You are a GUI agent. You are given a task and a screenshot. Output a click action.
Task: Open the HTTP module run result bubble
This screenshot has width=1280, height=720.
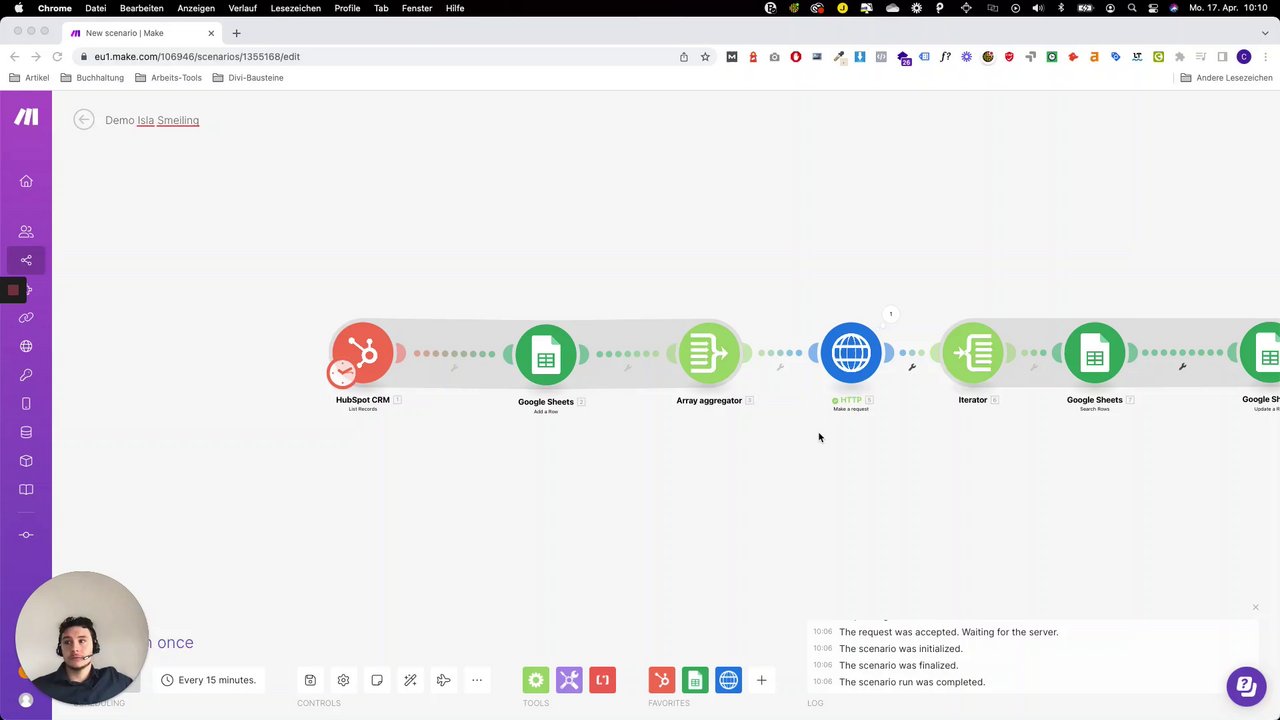(x=891, y=314)
